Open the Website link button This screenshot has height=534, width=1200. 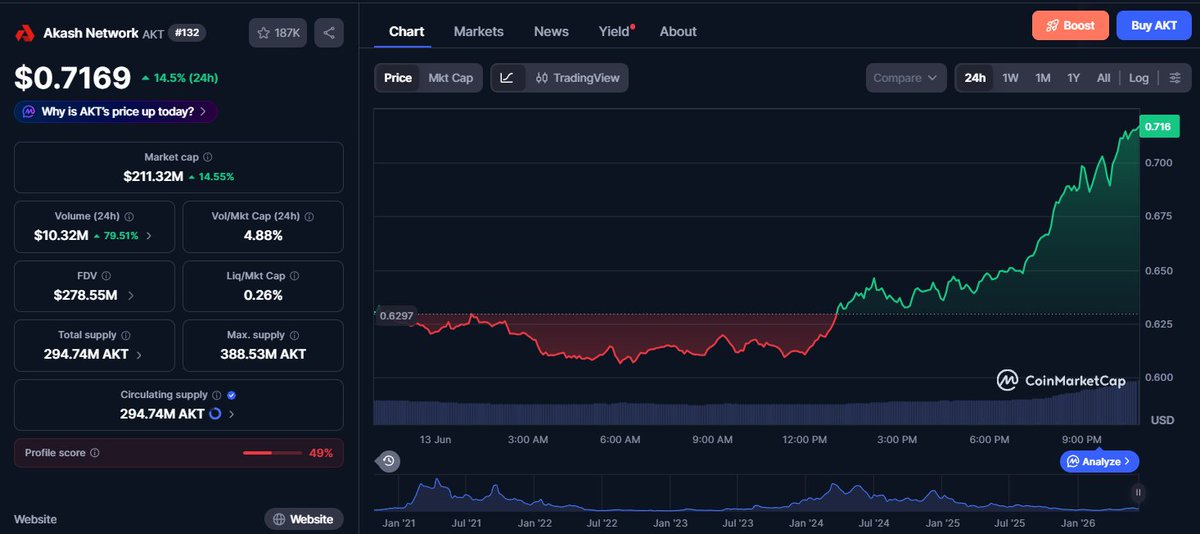click(x=304, y=519)
